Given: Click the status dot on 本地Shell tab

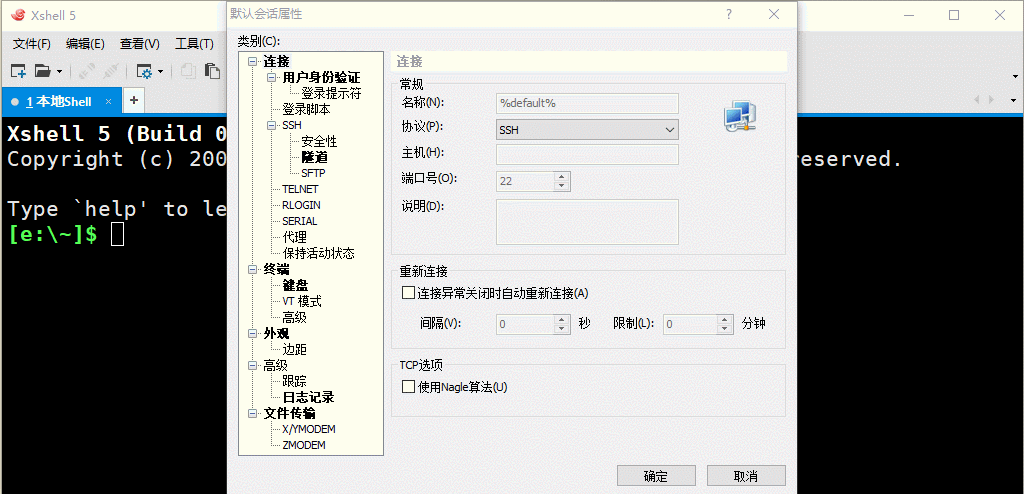Looking at the screenshot, I should [x=14, y=102].
